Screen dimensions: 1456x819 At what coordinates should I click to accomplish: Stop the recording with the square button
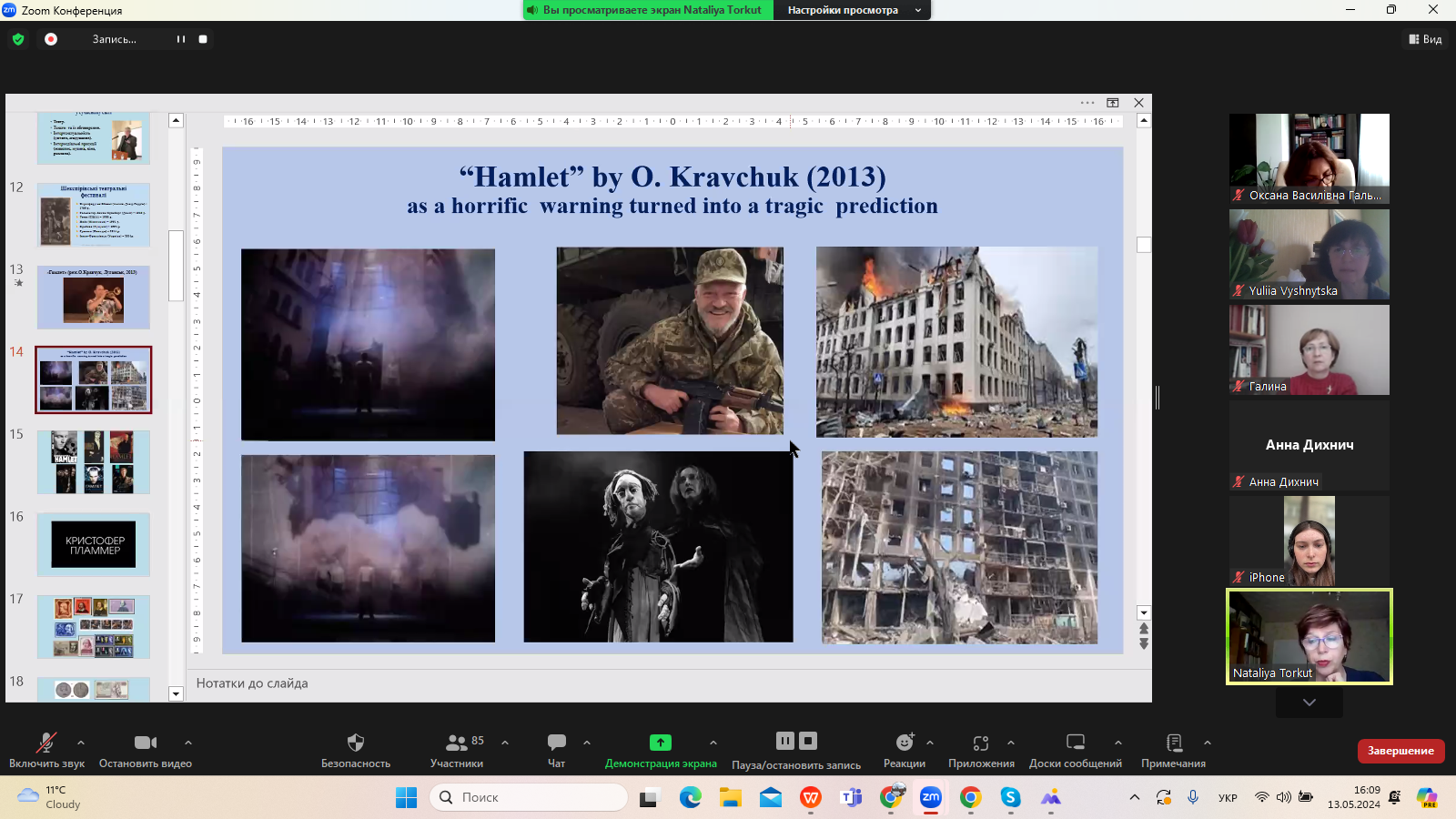coord(203,39)
